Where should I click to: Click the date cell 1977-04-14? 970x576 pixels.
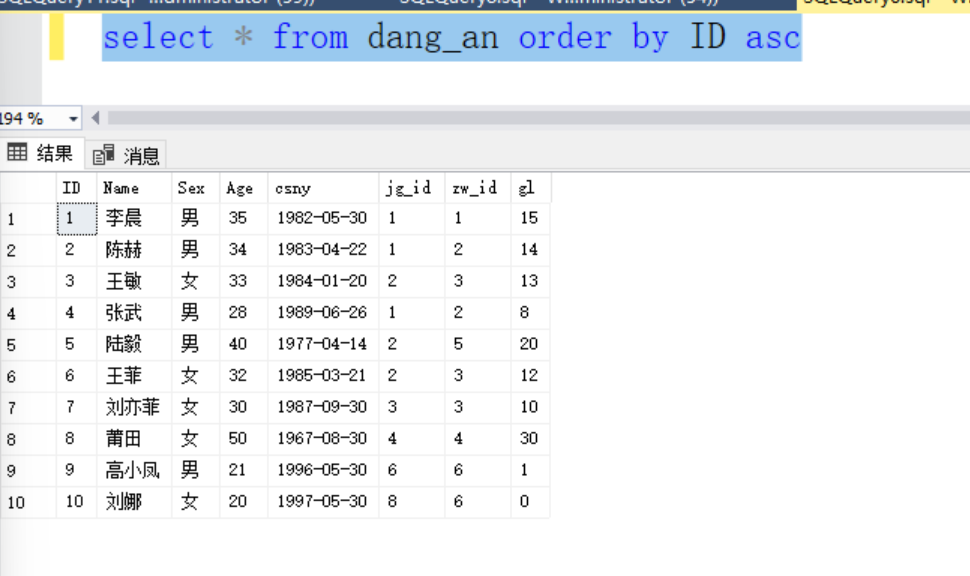tap(324, 345)
